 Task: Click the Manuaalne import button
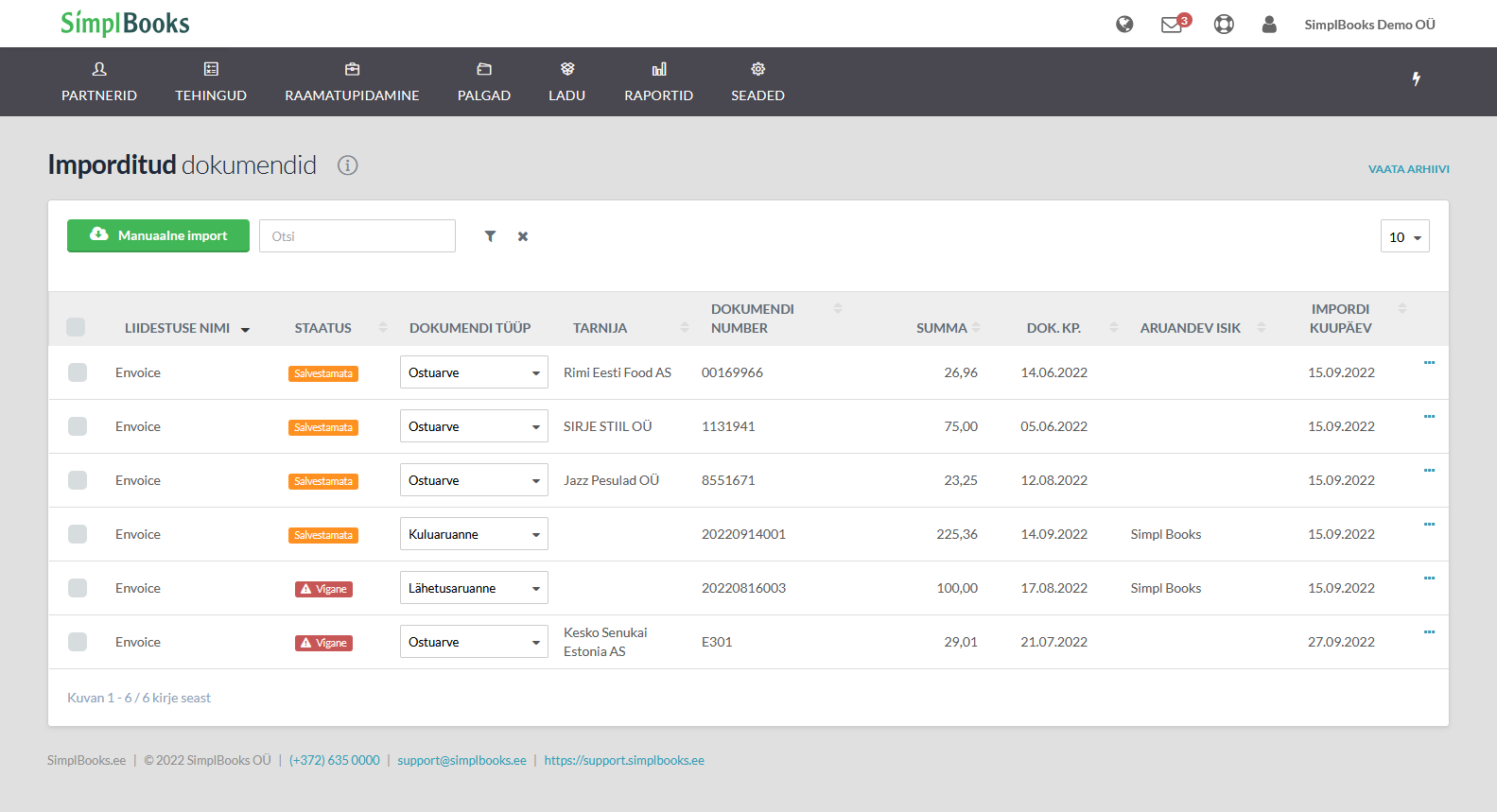point(158,236)
